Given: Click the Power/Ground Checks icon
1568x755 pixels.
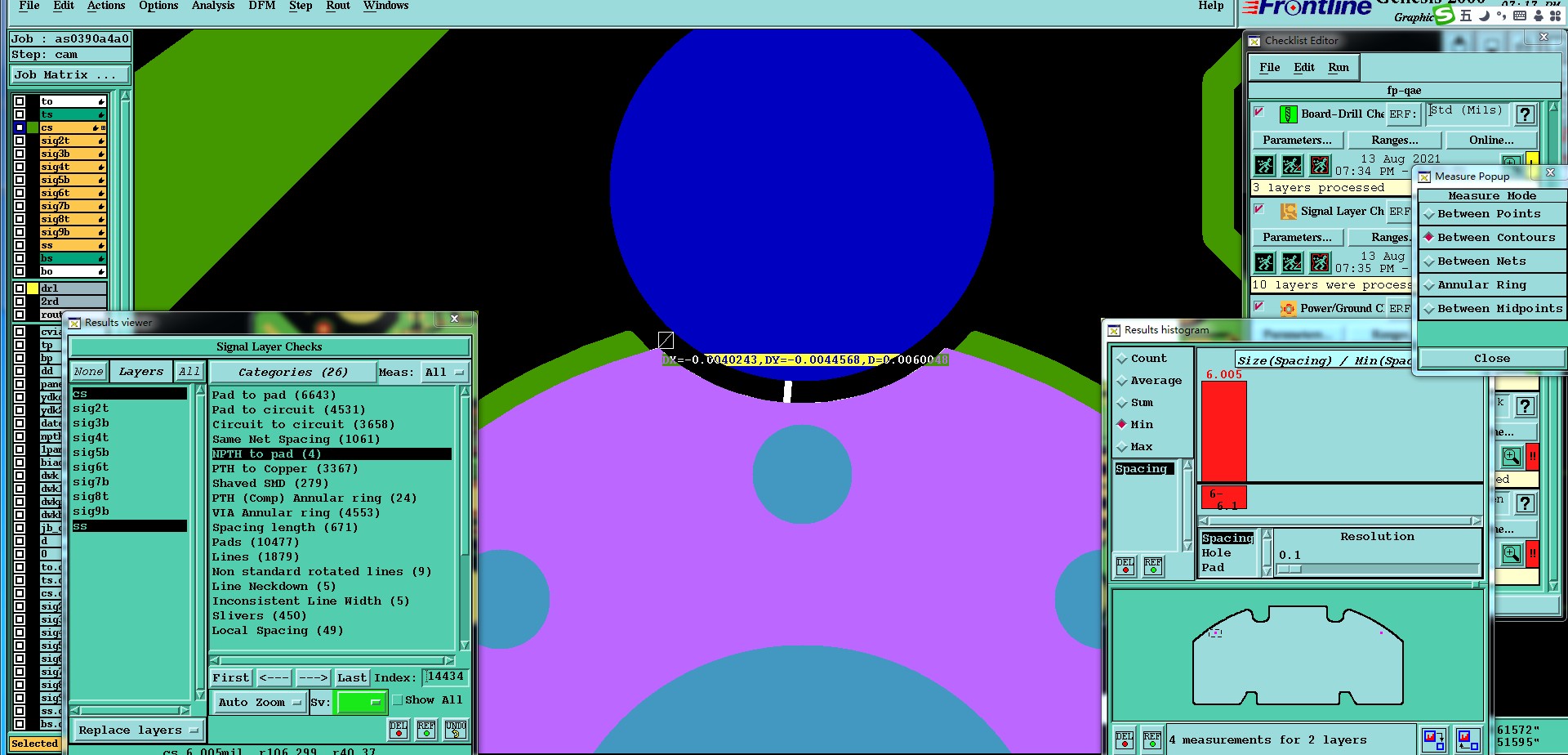Looking at the screenshot, I should (x=1288, y=309).
